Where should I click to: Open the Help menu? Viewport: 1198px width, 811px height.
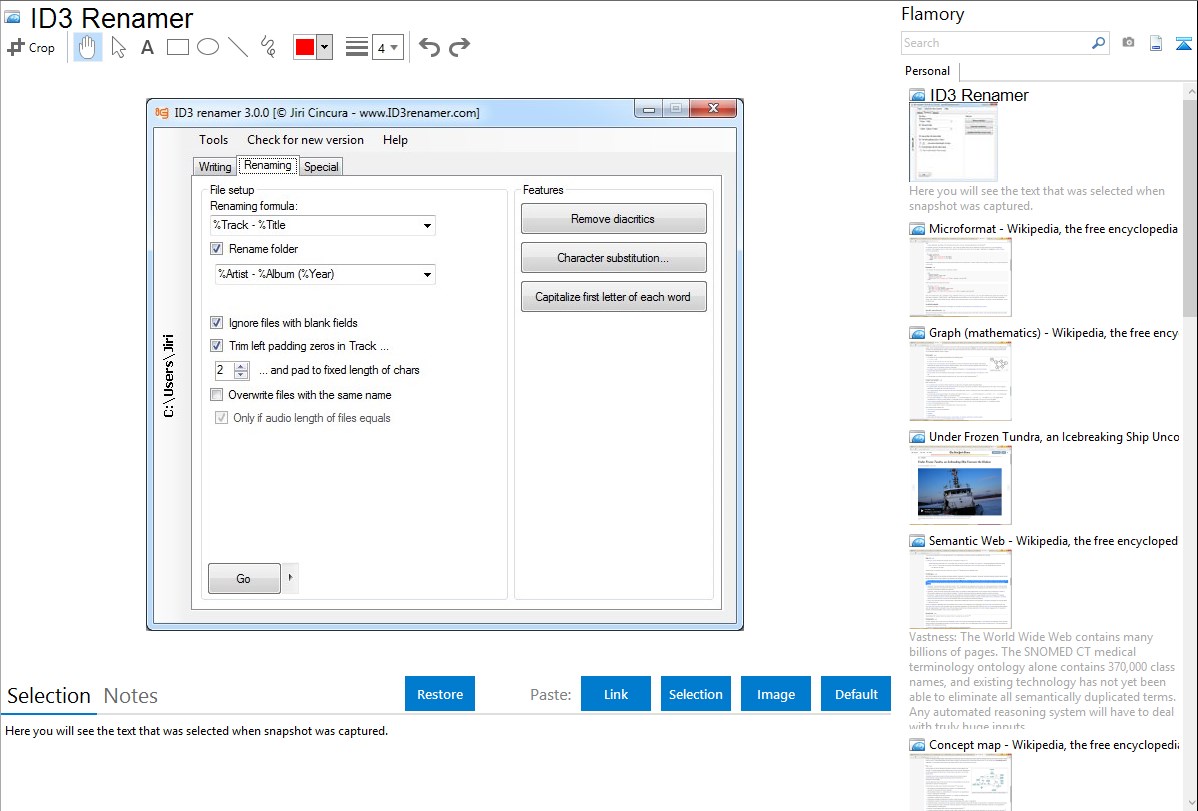[x=395, y=140]
